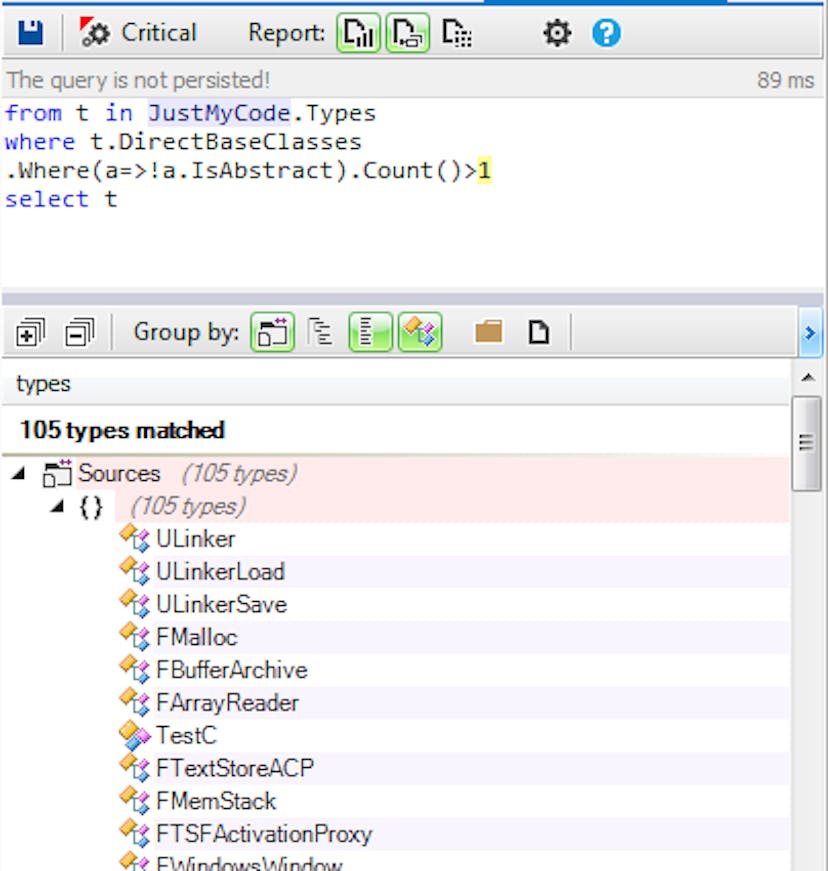The height and width of the screenshot is (871, 828).
Task: Open the hidden toolbar items via the blue chevron
Action: coord(810,333)
